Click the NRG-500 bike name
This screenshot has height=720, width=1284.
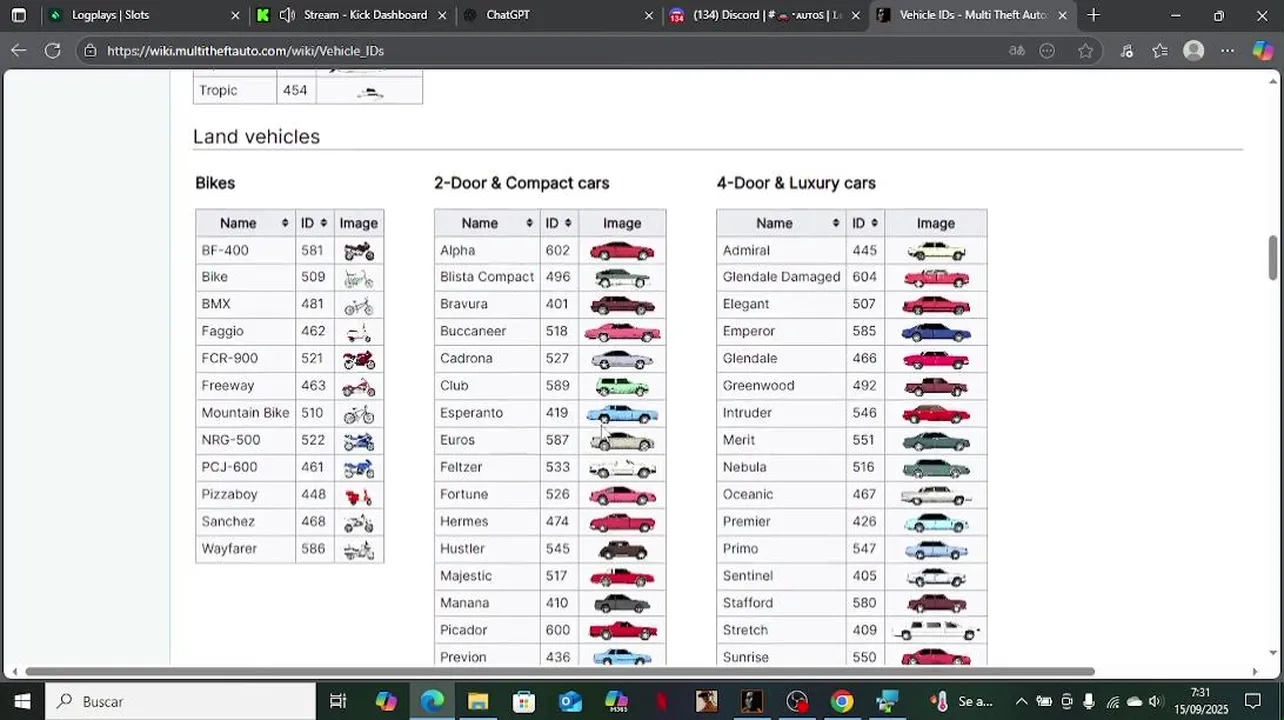pyautogui.click(x=230, y=440)
